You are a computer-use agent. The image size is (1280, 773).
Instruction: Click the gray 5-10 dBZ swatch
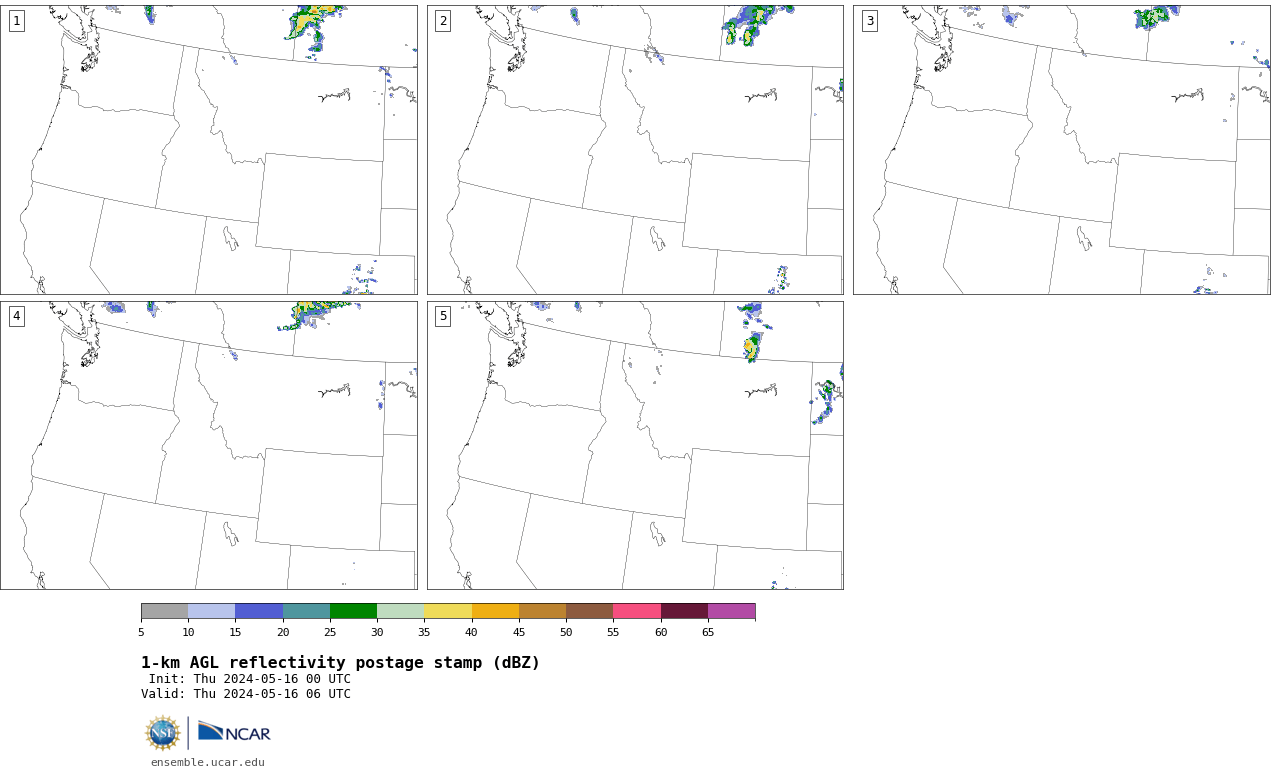[x=164, y=611]
